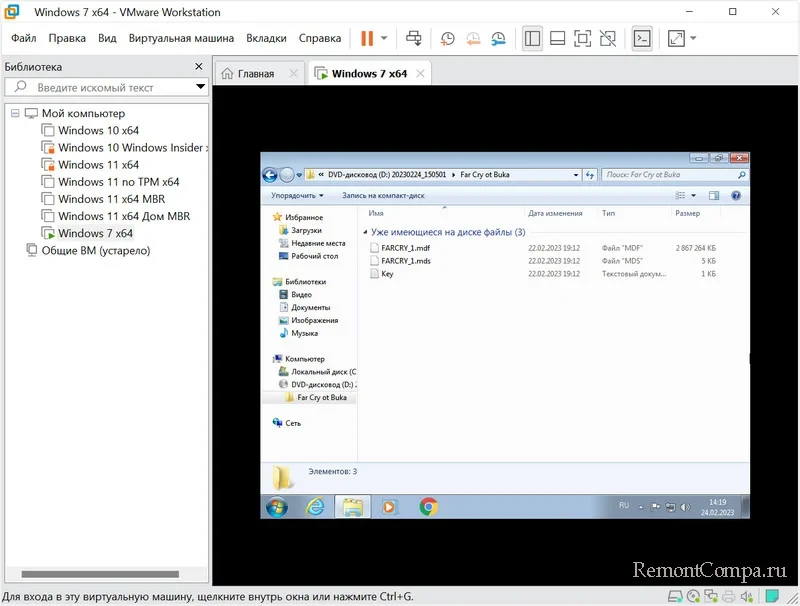
Task: Click the change view icon in Explorer
Action: coord(680,195)
